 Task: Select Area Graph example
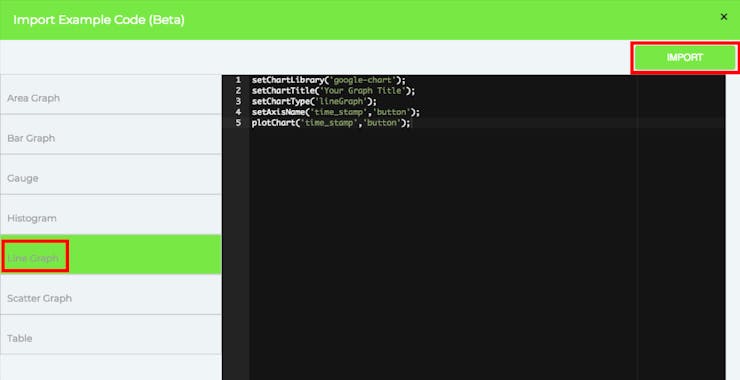[110, 98]
